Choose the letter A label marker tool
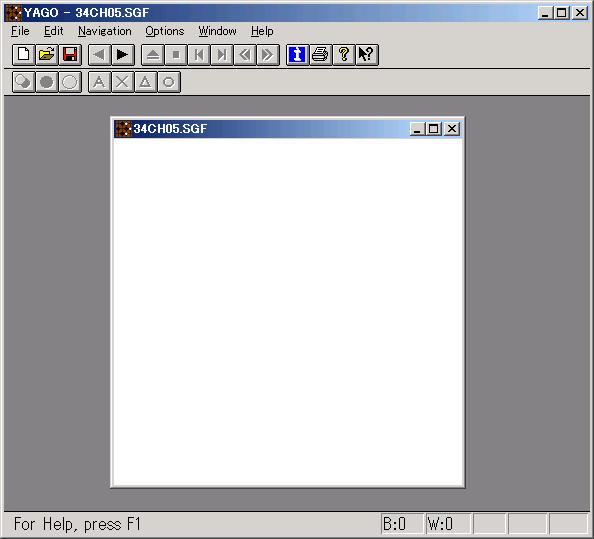This screenshot has width=594, height=539. coord(100,82)
